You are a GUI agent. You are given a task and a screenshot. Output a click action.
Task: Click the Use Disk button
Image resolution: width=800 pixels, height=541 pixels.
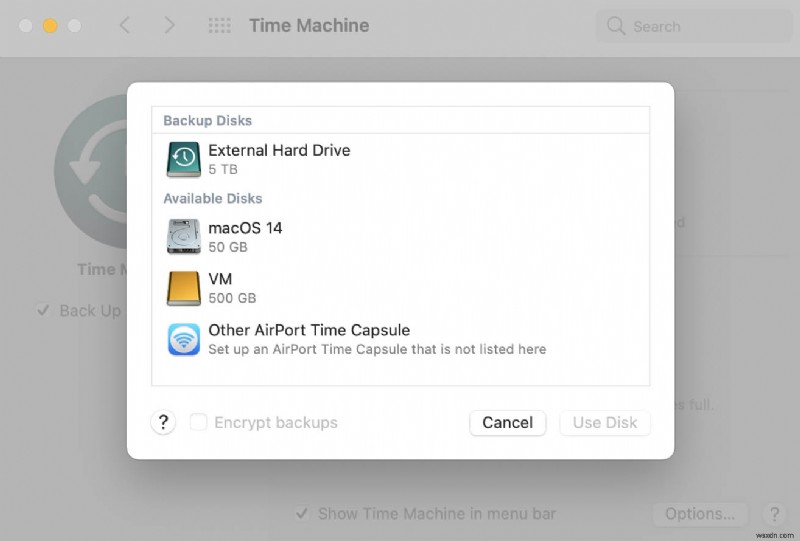point(605,423)
